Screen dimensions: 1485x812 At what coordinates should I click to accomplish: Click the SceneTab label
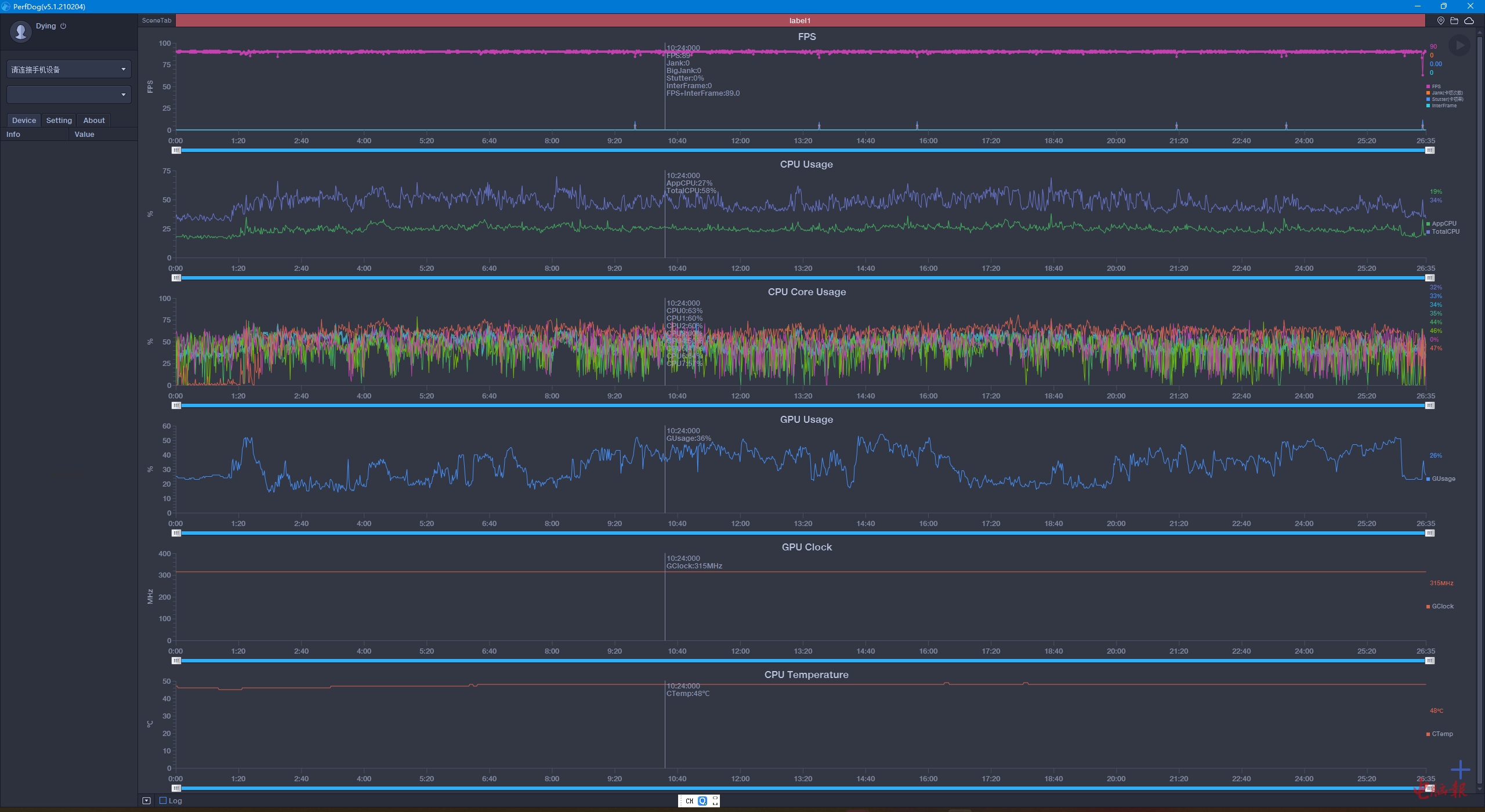[x=157, y=20]
